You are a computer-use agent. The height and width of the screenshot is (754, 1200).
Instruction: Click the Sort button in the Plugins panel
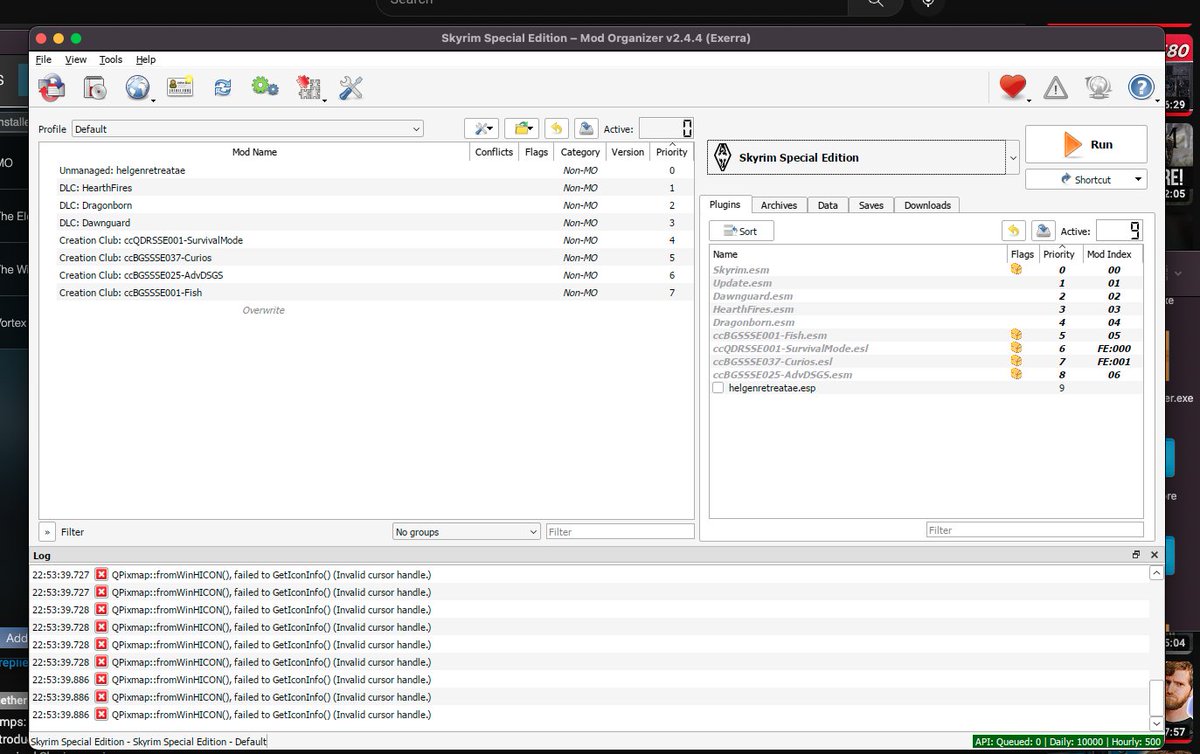coord(740,230)
